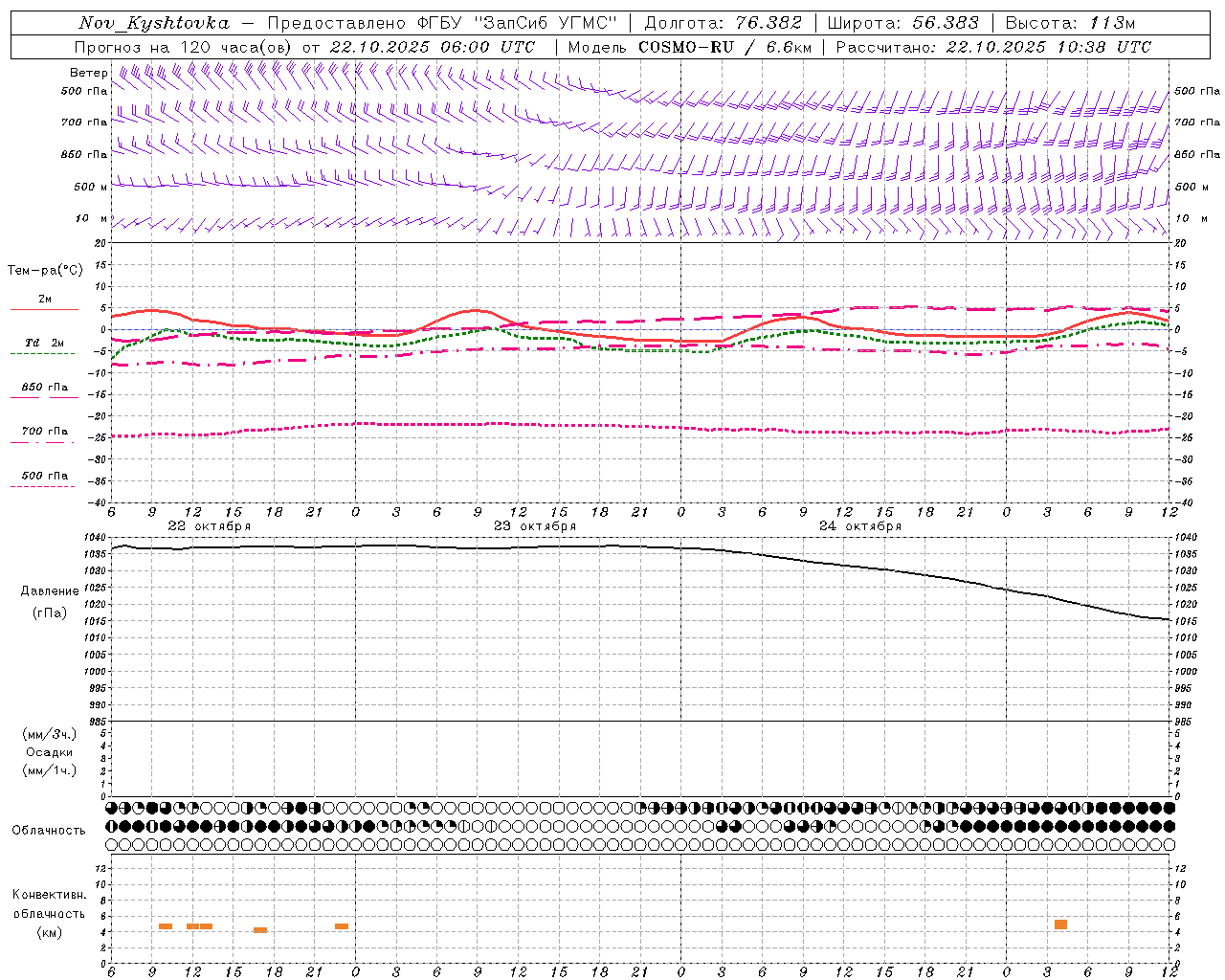
Task: Click '500 гПа' in the temperature legend
Action: click(44, 476)
